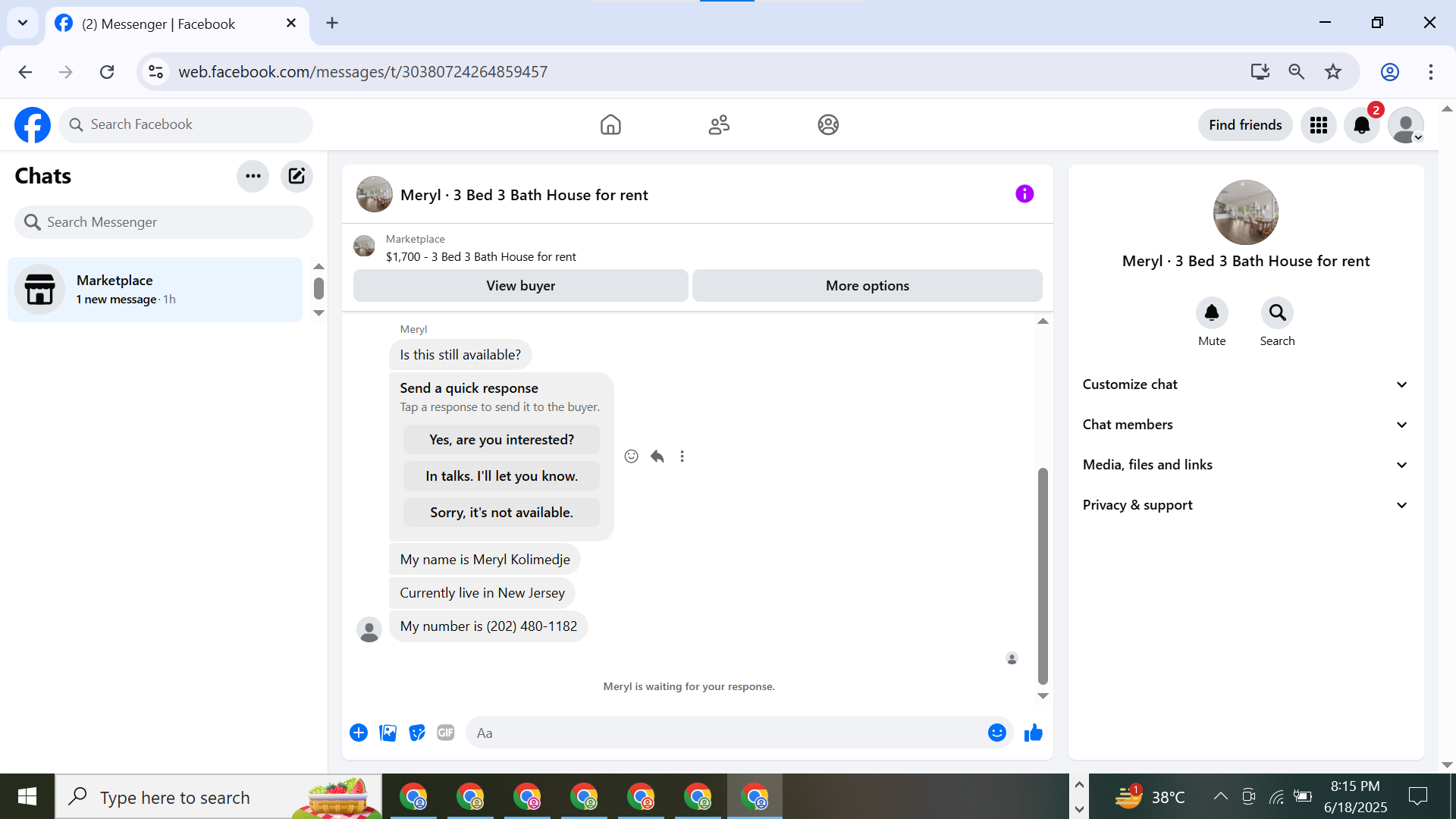Open the Chrome profile icon
The width and height of the screenshot is (1456, 819).
(1389, 72)
